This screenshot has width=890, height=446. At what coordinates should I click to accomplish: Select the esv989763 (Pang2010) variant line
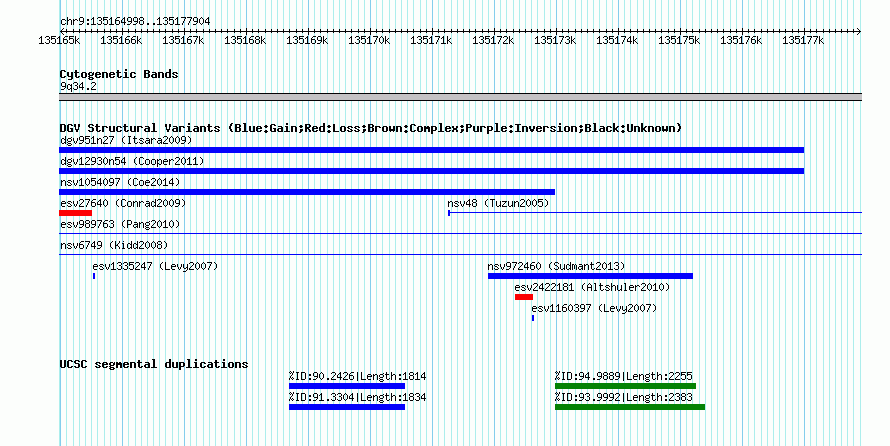click(460, 233)
